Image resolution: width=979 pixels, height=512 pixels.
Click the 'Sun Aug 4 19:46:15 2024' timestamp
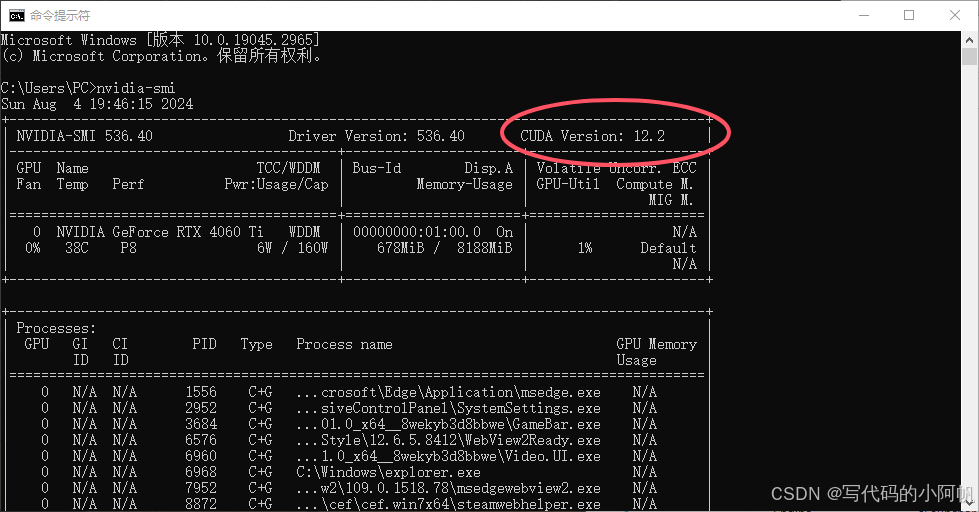pyautogui.click(x=97, y=104)
